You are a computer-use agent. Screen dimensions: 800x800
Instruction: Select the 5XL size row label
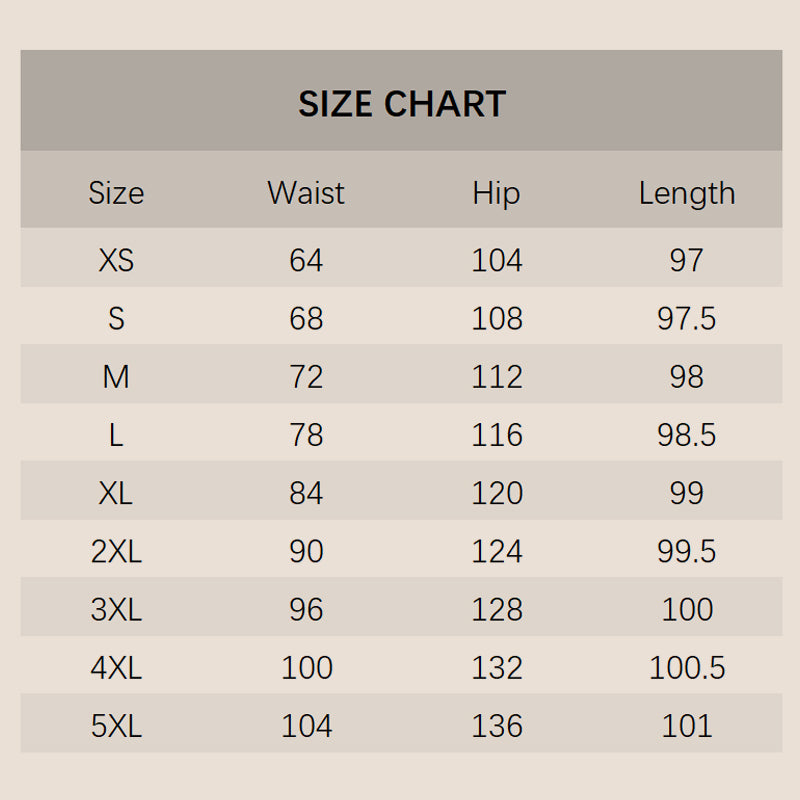tap(116, 726)
